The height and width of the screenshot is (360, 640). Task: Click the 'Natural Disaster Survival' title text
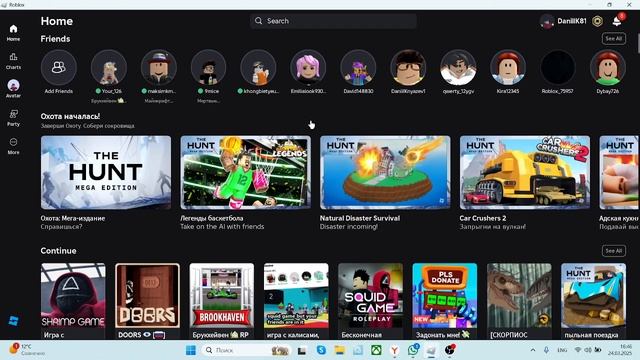coord(360,218)
